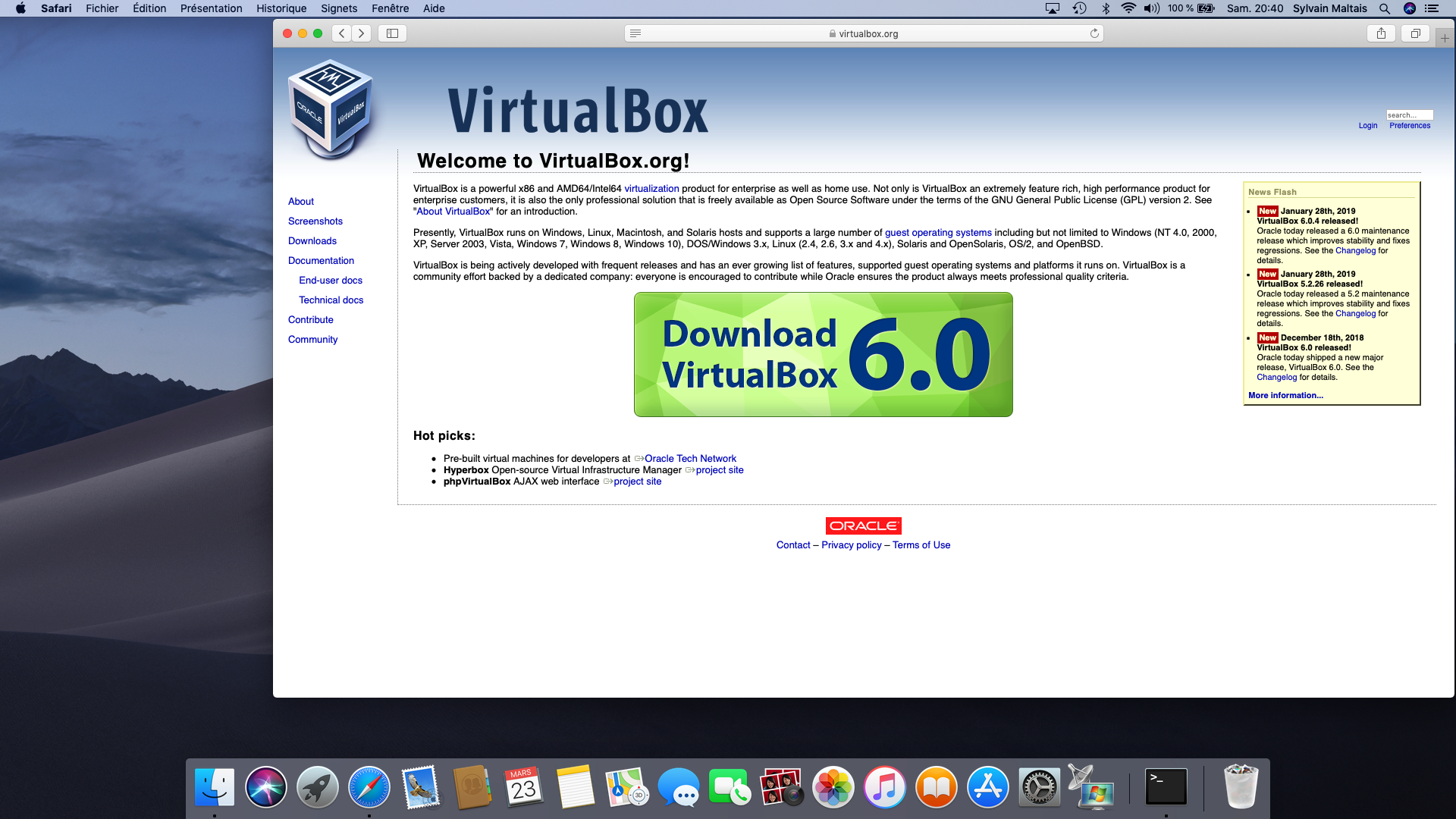Open a new tab with plus button
The height and width of the screenshot is (819, 1456).
(1445, 38)
